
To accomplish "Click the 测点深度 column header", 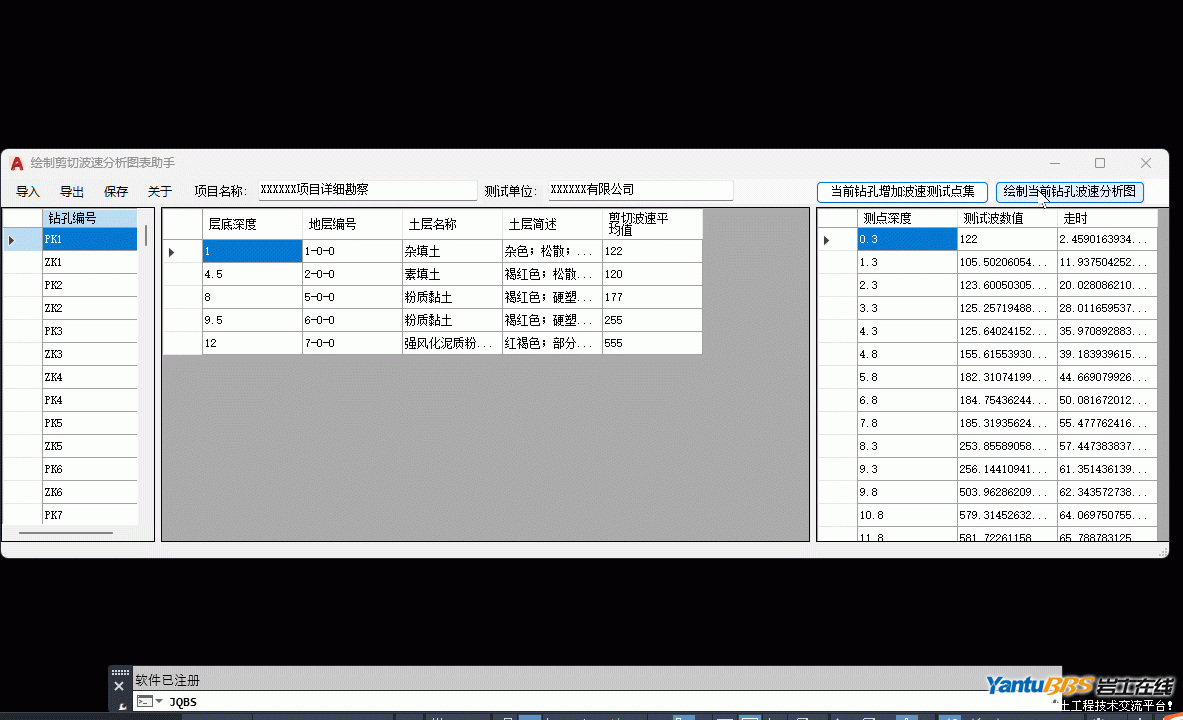I will pyautogui.click(x=906, y=219).
